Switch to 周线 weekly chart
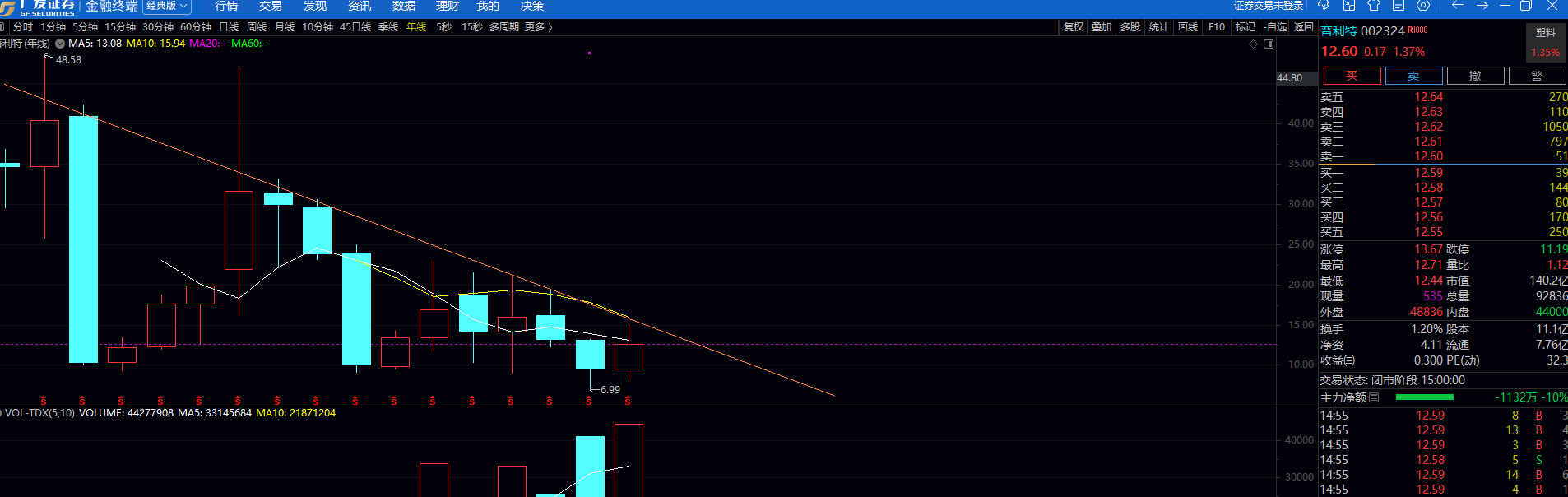1568x497 pixels. point(257,27)
